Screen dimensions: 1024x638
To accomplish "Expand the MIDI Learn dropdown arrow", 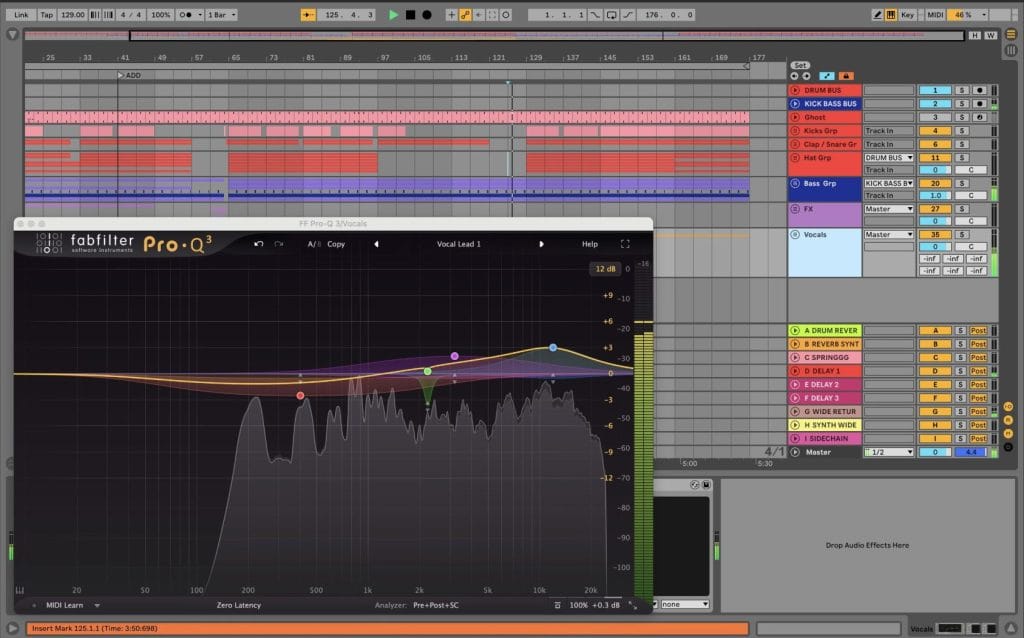I will [97, 605].
